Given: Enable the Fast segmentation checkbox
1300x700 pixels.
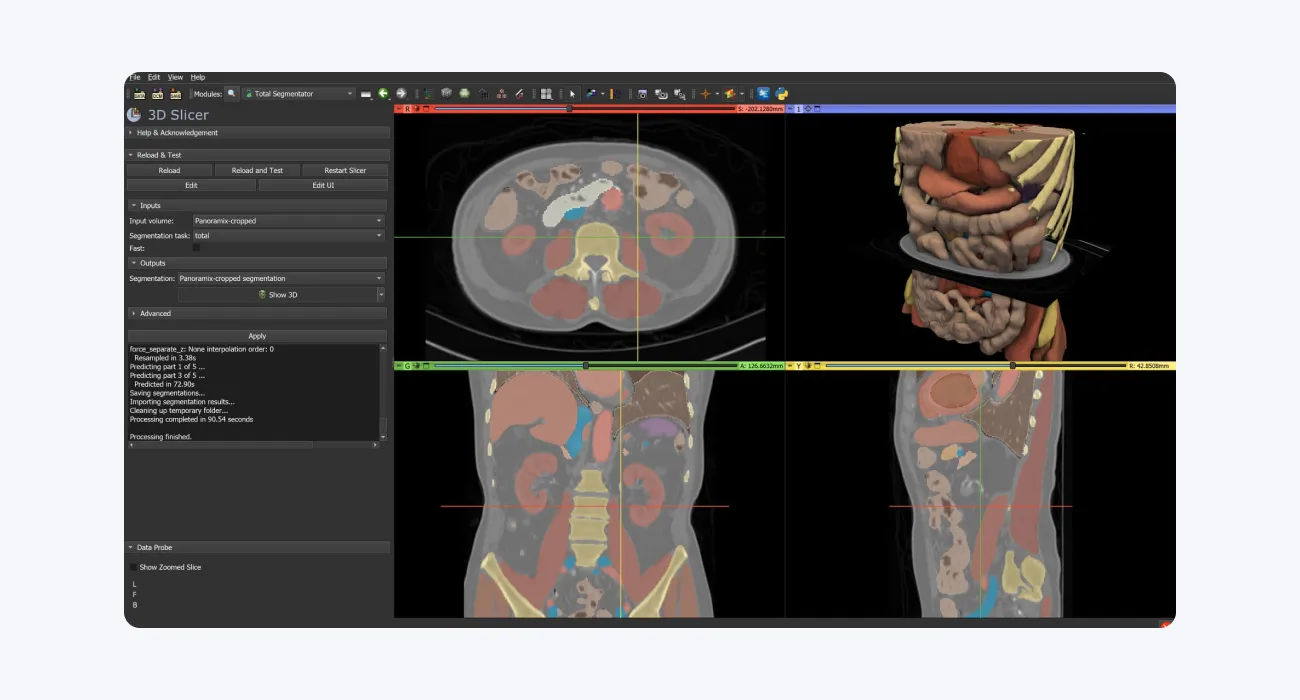Looking at the screenshot, I should click(x=196, y=248).
